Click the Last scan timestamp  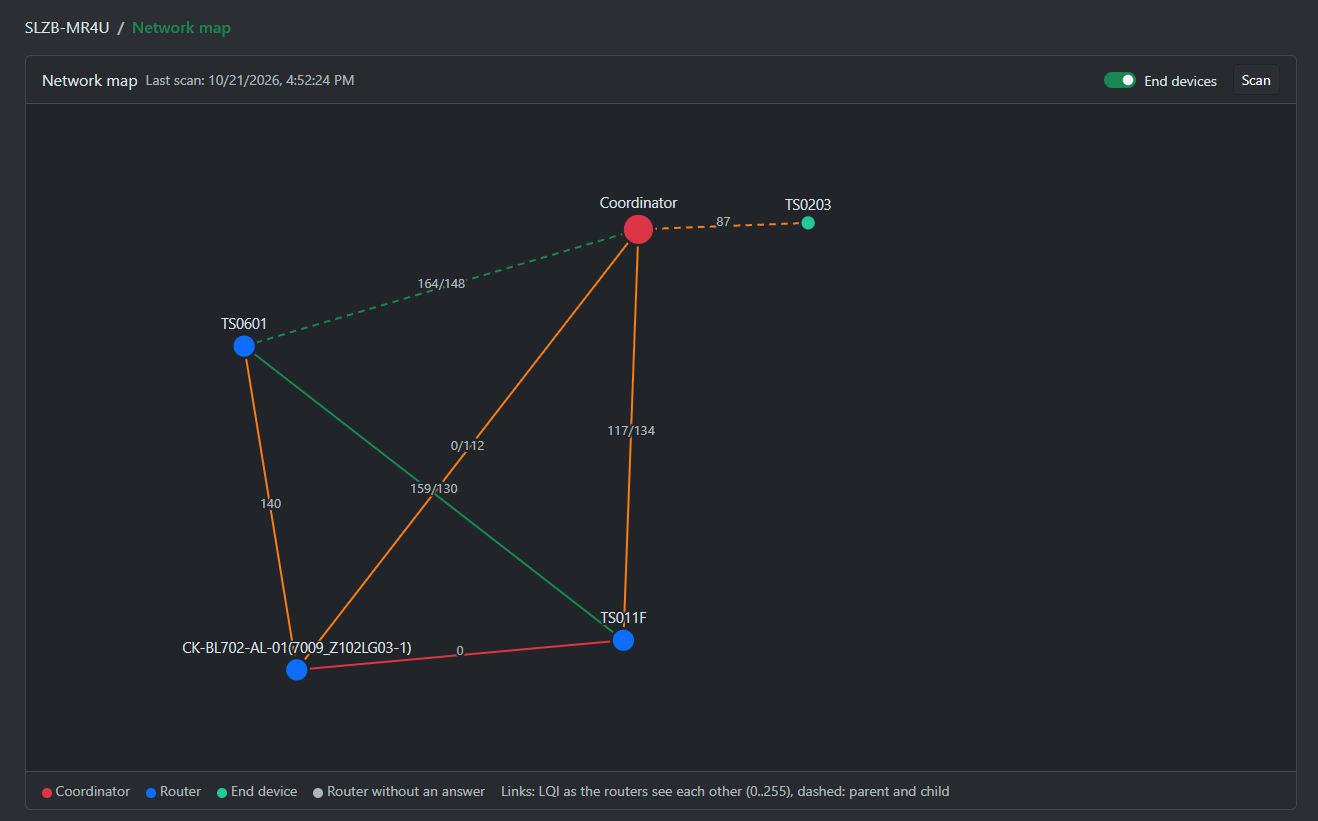[250, 80]
